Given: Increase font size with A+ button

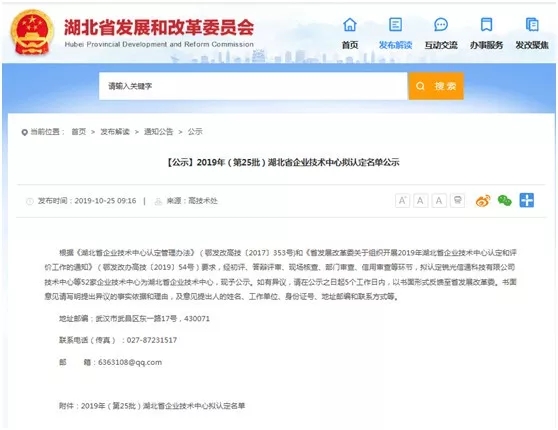Looking at the screenshot, I should tap(402, 201).
